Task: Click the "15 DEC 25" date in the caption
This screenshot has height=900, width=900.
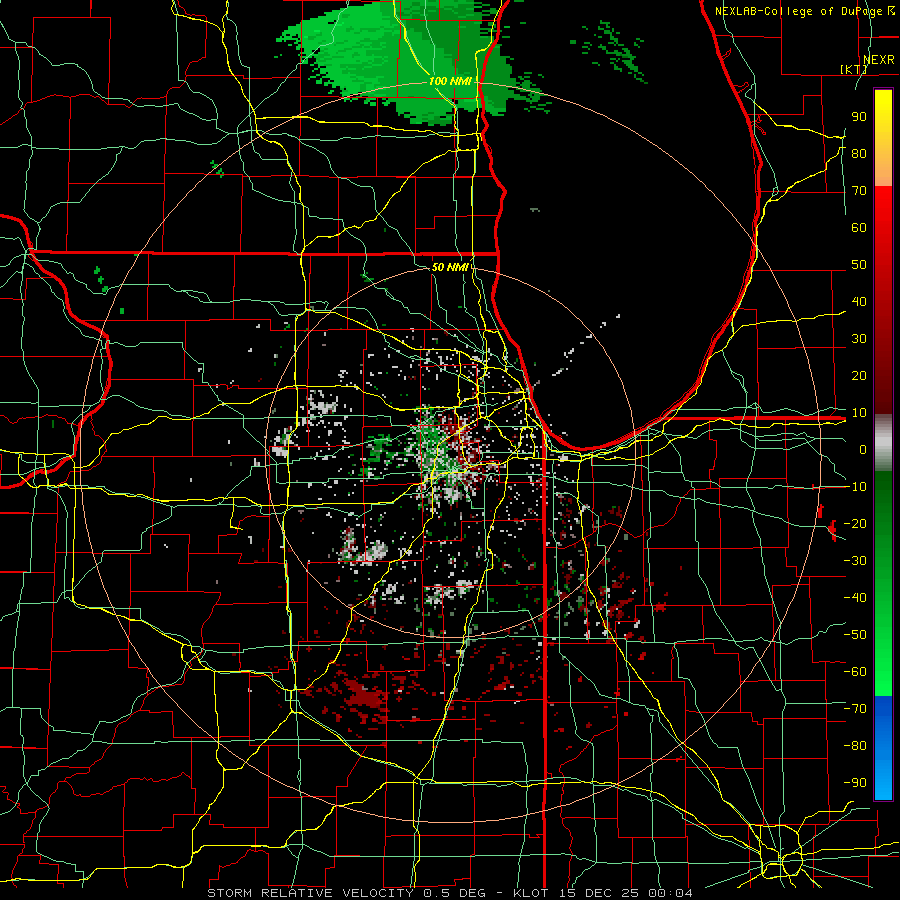Action: (600, 893)
